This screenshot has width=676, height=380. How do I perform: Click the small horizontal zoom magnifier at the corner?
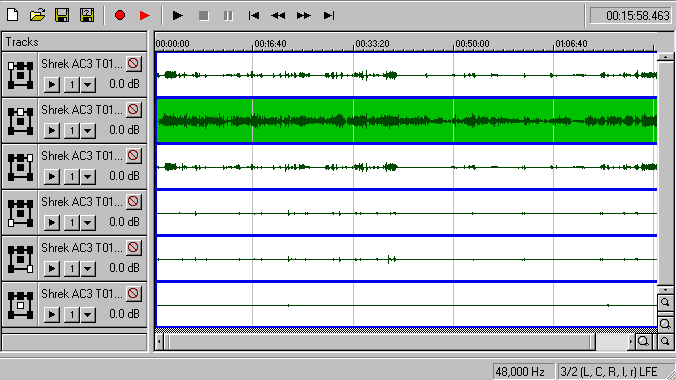pyautogui.click(x=665, y=342)
